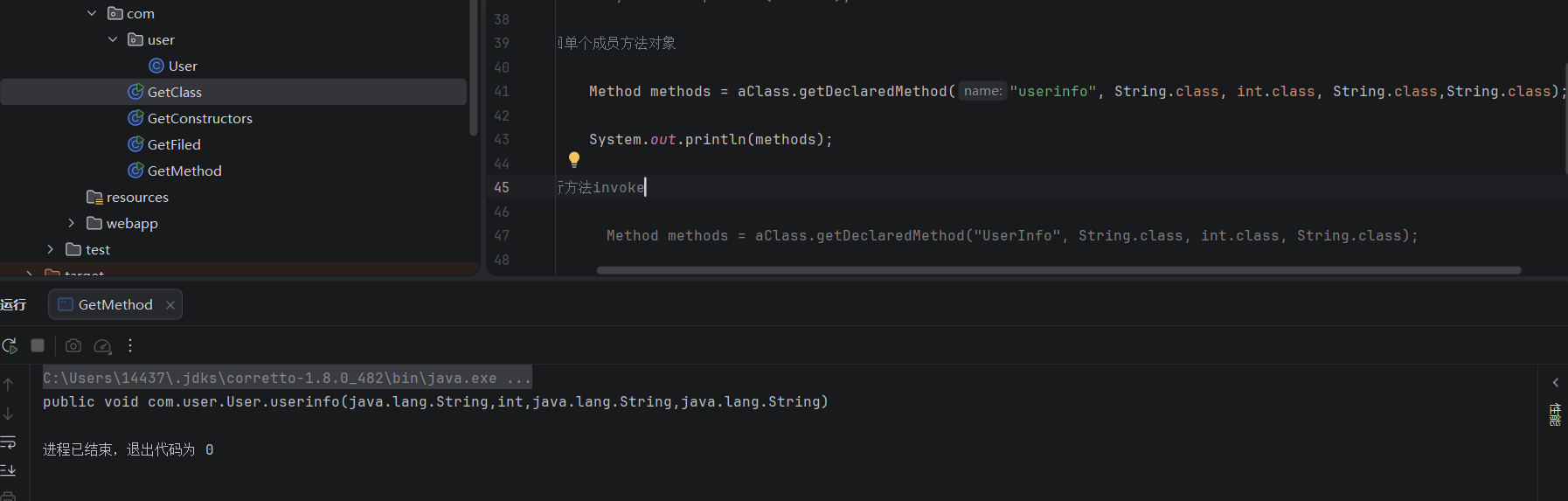Click the camera thread dump icon
Image resolution: width=1568 pixels, height=501 pixels.
pos(73,345)
